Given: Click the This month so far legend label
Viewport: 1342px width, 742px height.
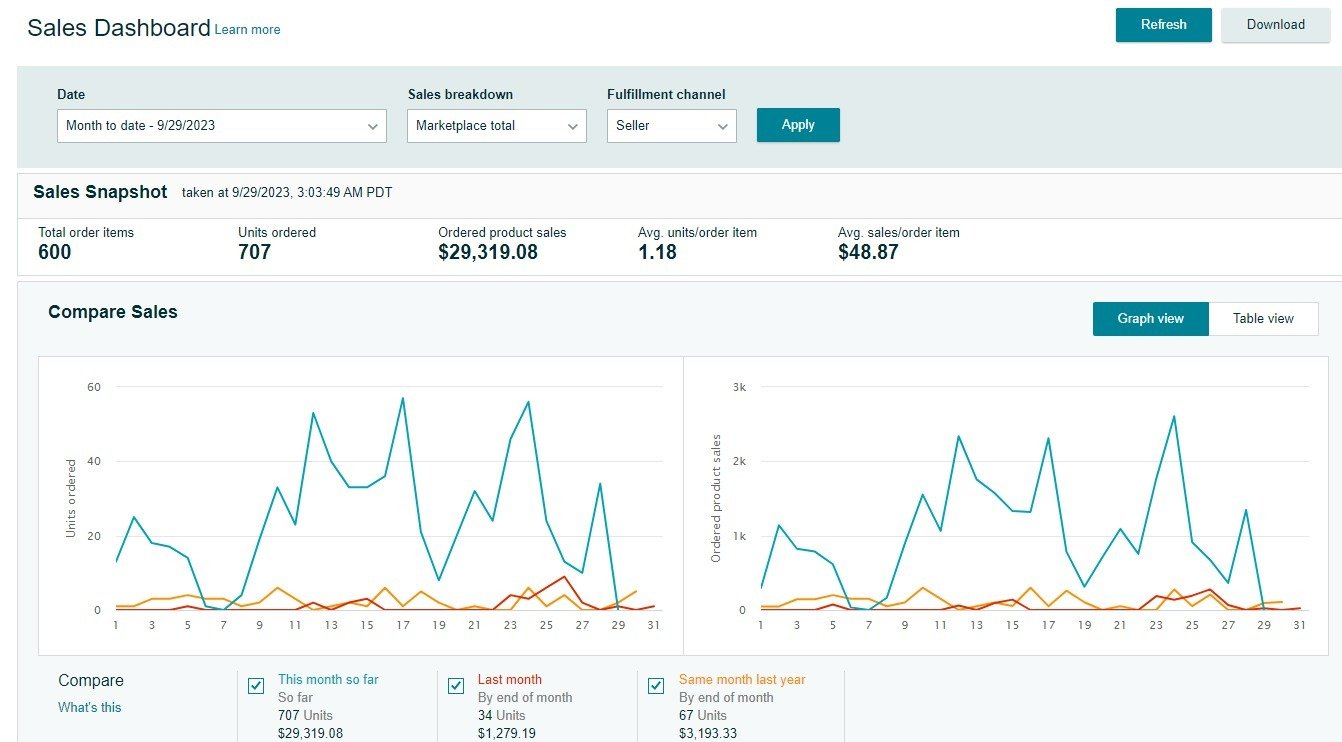Looking at the screenshot, I should click(328, 680).
